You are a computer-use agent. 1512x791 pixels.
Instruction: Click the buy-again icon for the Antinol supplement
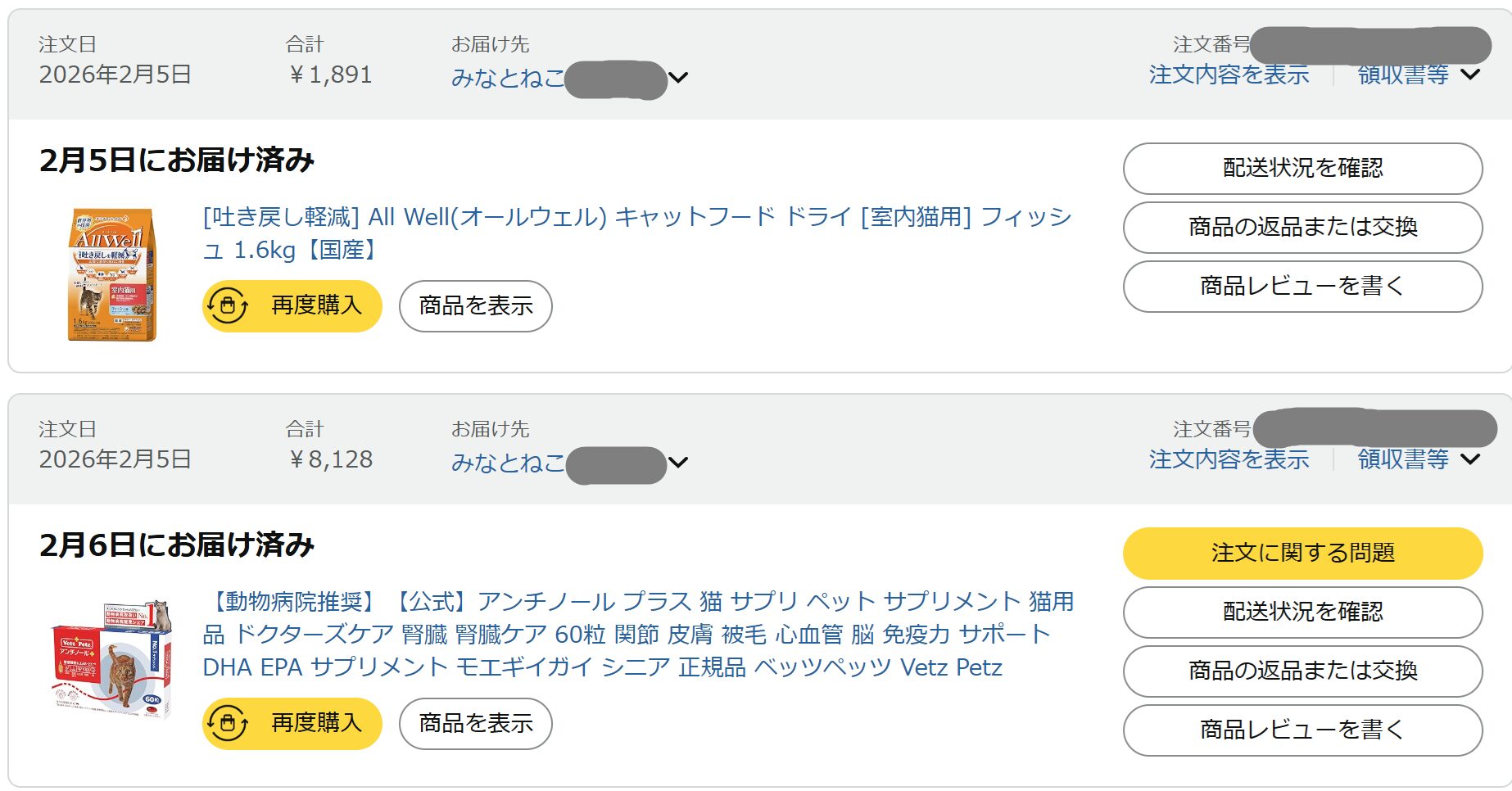coord(228,724)
